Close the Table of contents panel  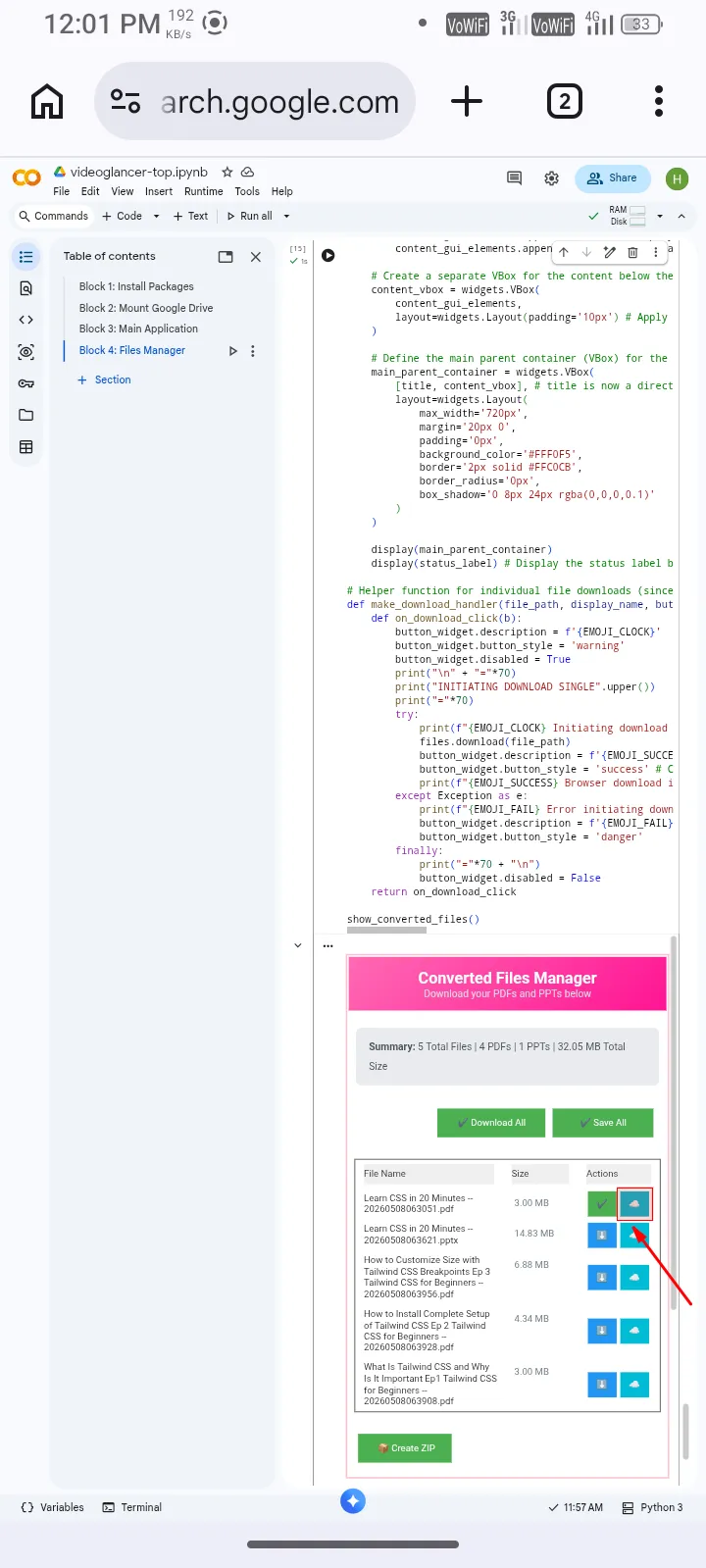coord(256,257)
